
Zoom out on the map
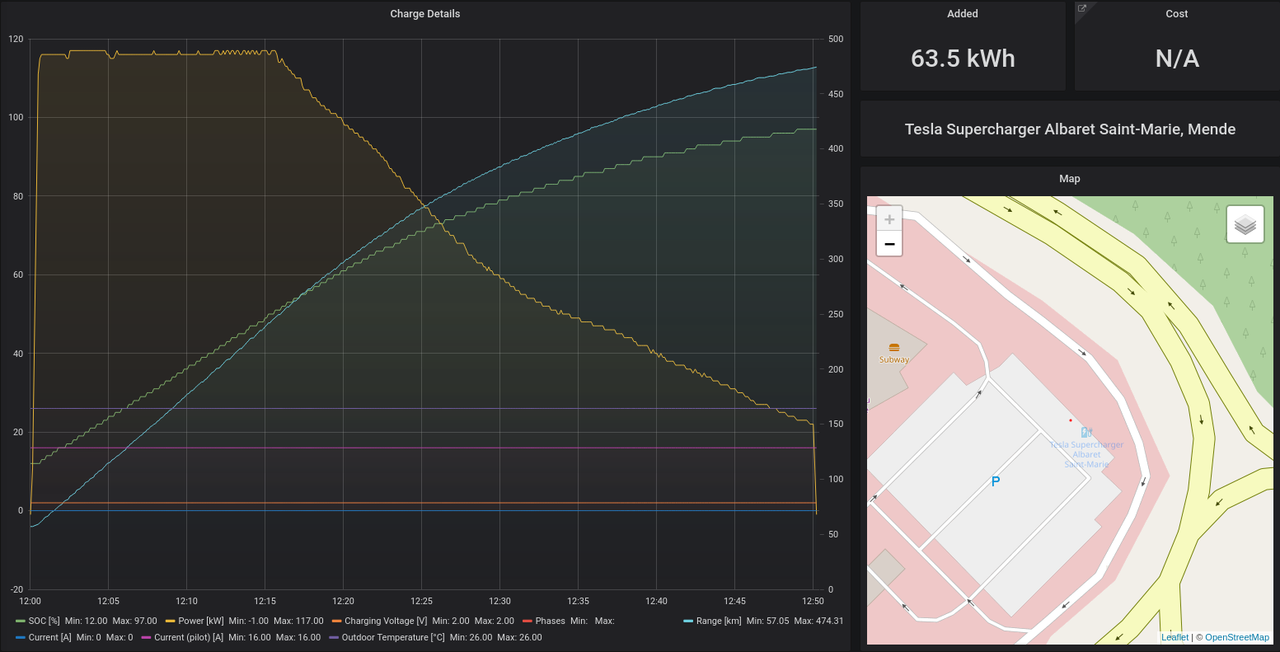pyautogui.click(x=889, y=244)
